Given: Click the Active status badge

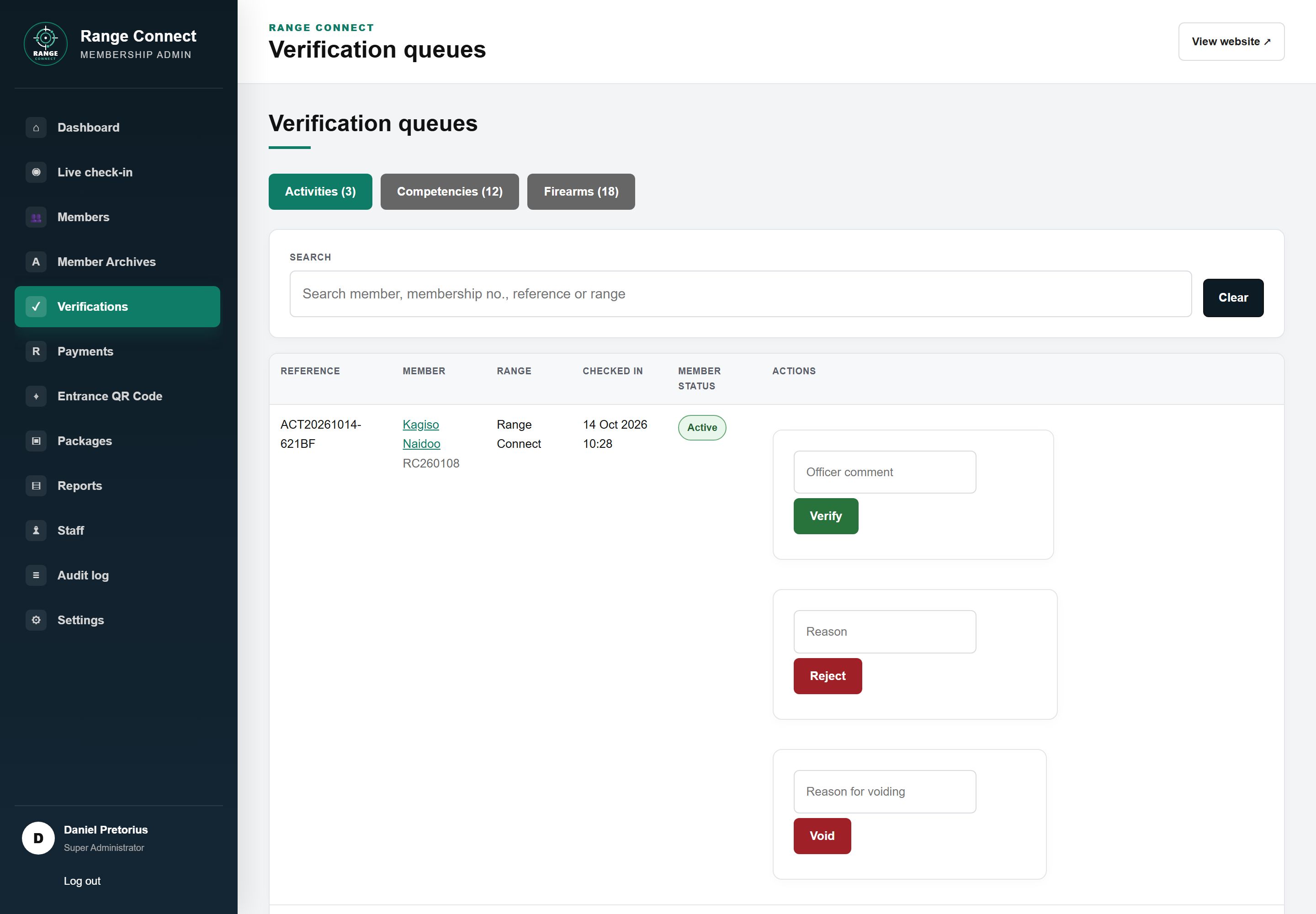Looking at the screenshot, I should point(702,428).
